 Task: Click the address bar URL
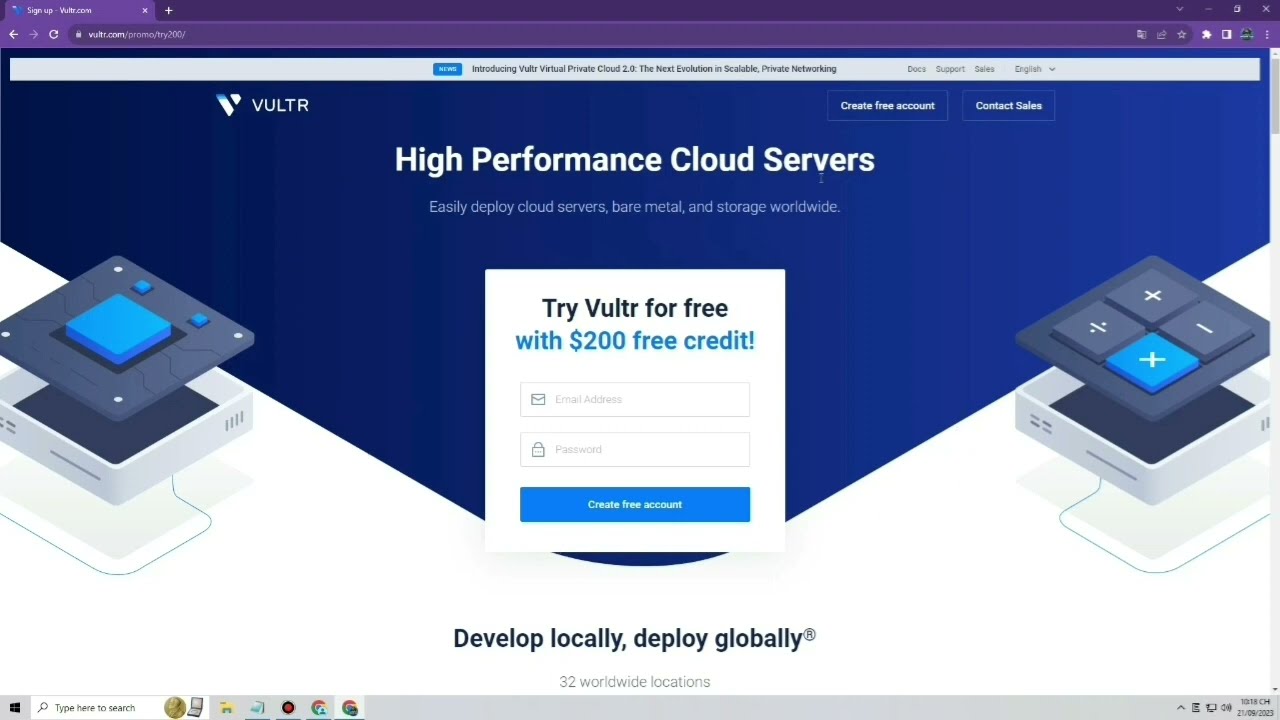pos(137,34)
